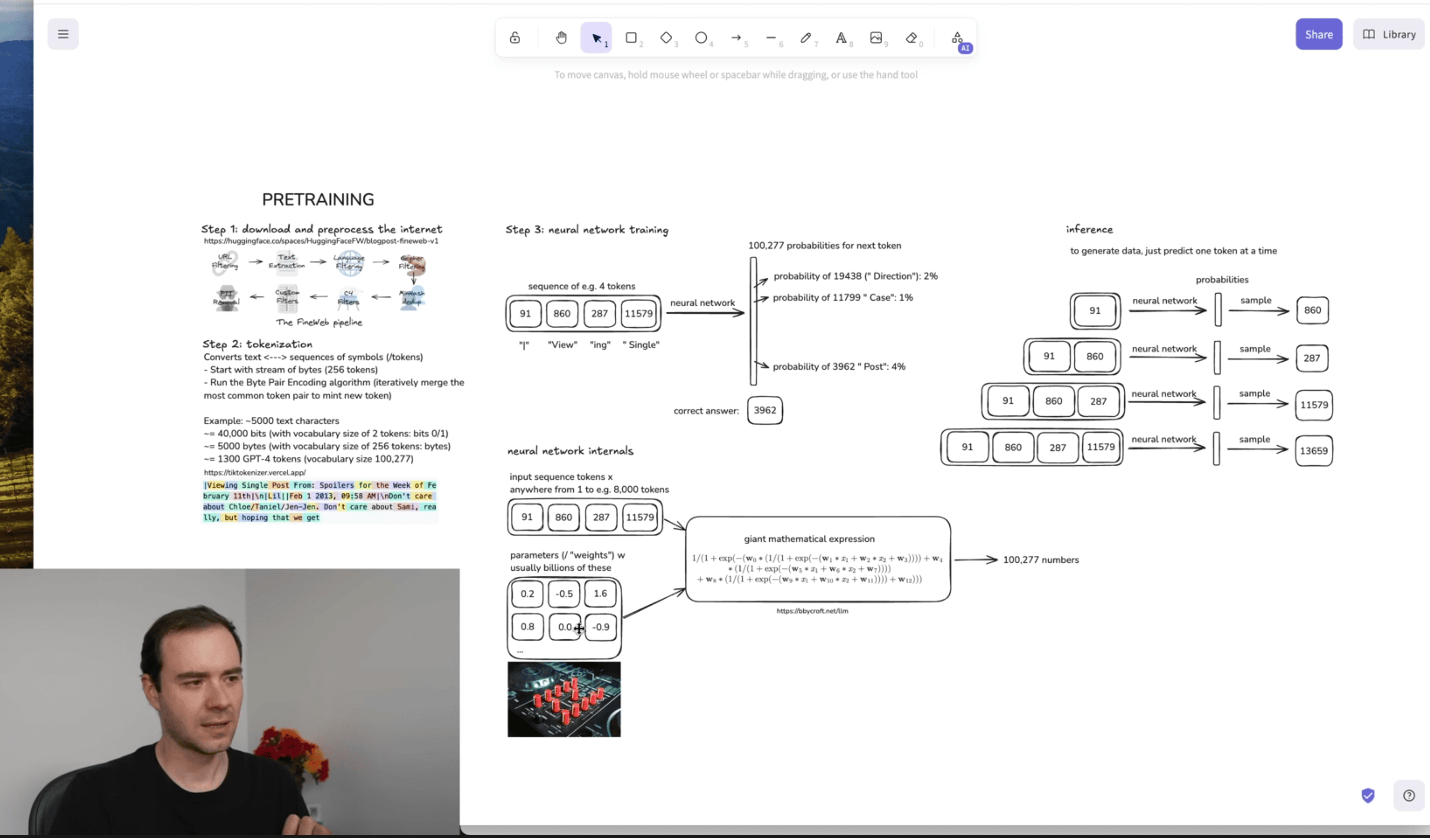Select the freehand Draw pencil tool

(806, 38)
